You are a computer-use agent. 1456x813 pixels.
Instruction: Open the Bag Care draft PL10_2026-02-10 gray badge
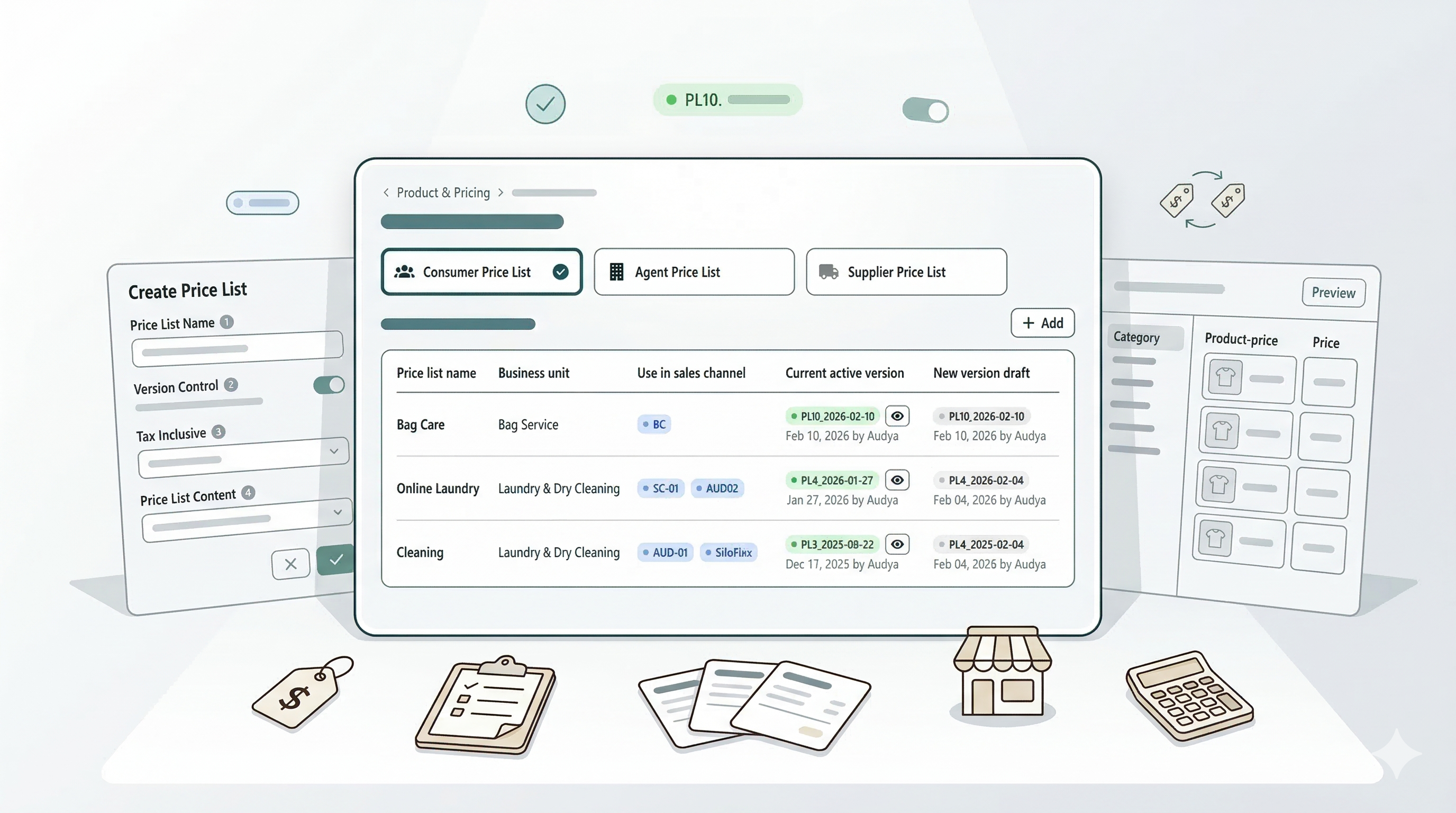[x=982, y=416]
